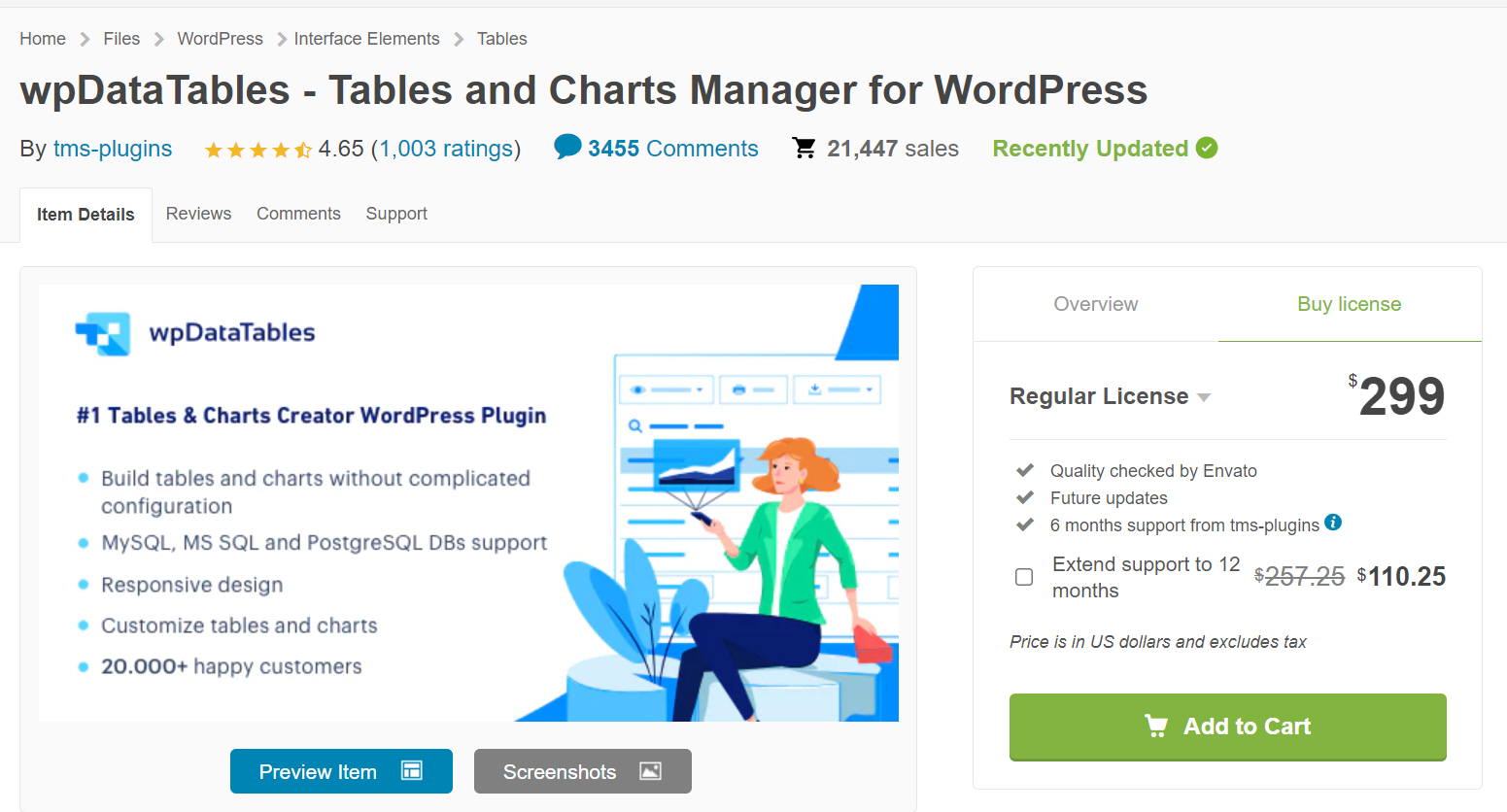This screenshot has height=812, width=1507.
Task: Click 'Quality checked by Envato' text
Action: click(1153, 471)
